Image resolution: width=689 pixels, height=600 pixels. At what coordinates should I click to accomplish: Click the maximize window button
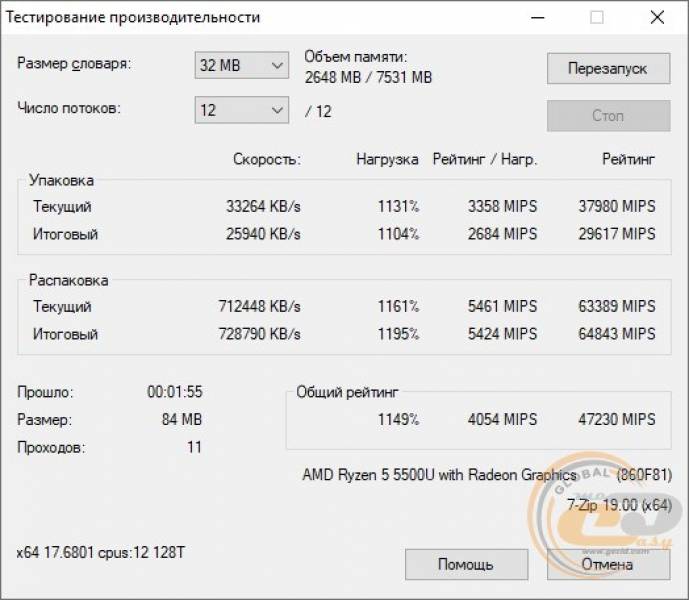pos(597,18)
